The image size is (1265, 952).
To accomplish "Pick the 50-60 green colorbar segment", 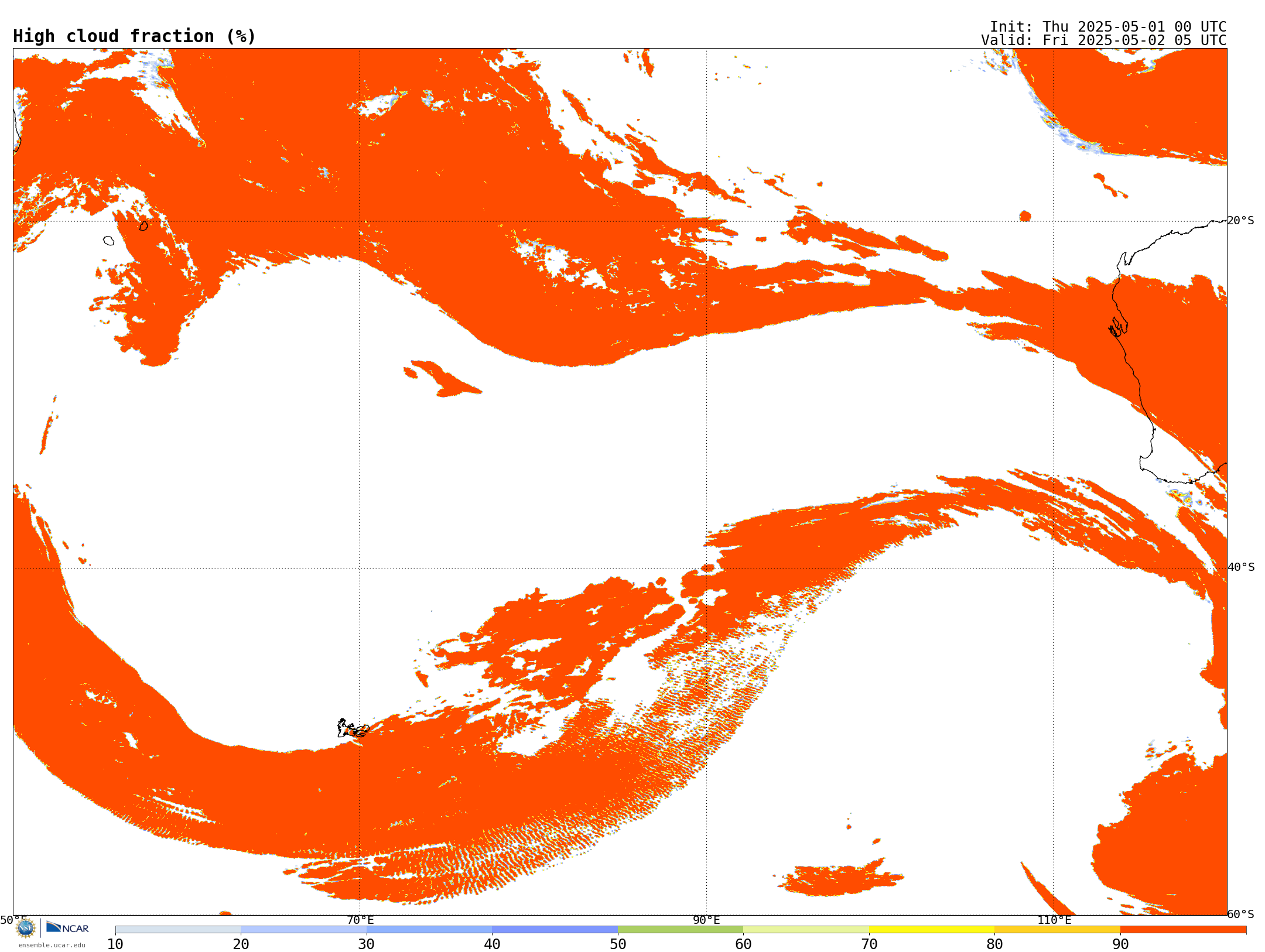I will [x=681, y=930].
